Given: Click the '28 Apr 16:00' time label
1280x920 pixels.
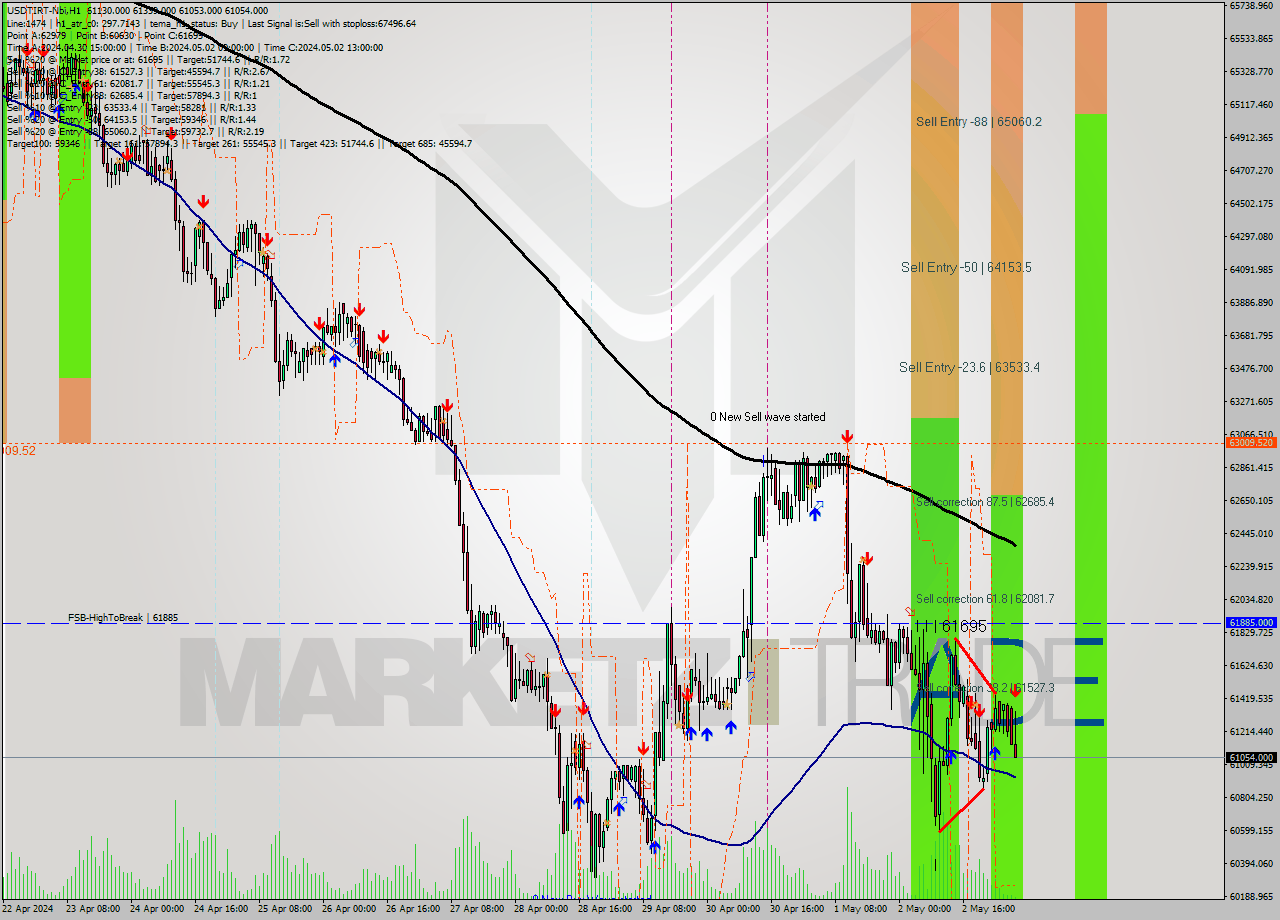Looking at the screenshot, I should pyautogui.click(x=605, y=909).
